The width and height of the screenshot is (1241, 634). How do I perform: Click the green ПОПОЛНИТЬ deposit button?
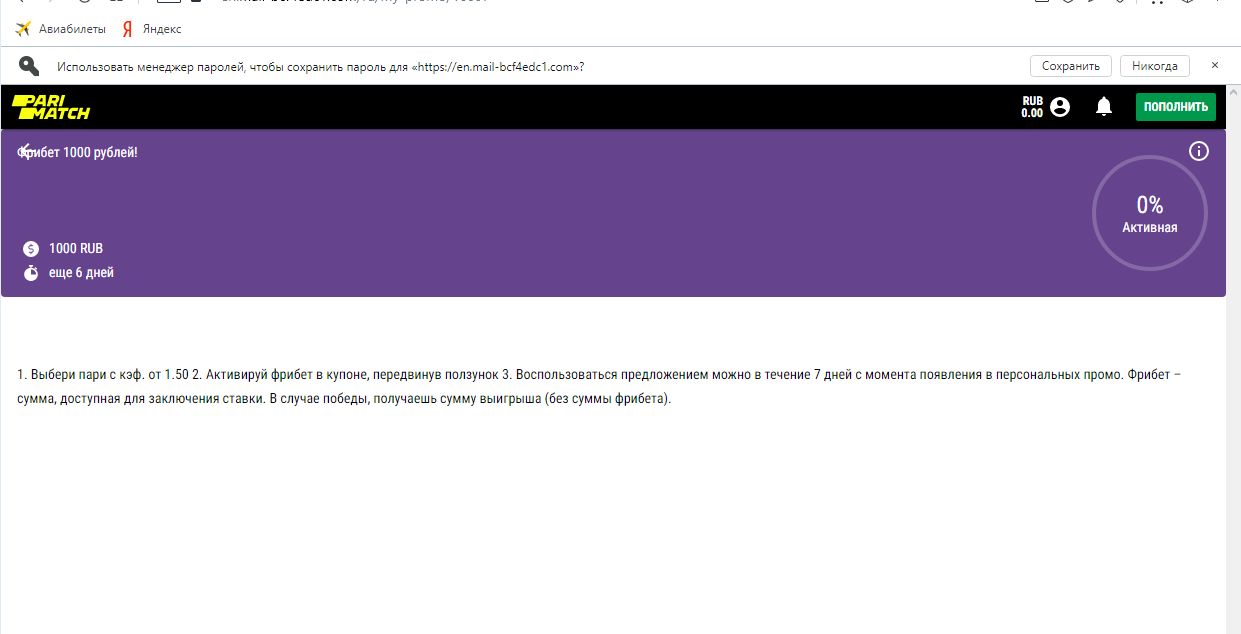[x=1176, y=107]
